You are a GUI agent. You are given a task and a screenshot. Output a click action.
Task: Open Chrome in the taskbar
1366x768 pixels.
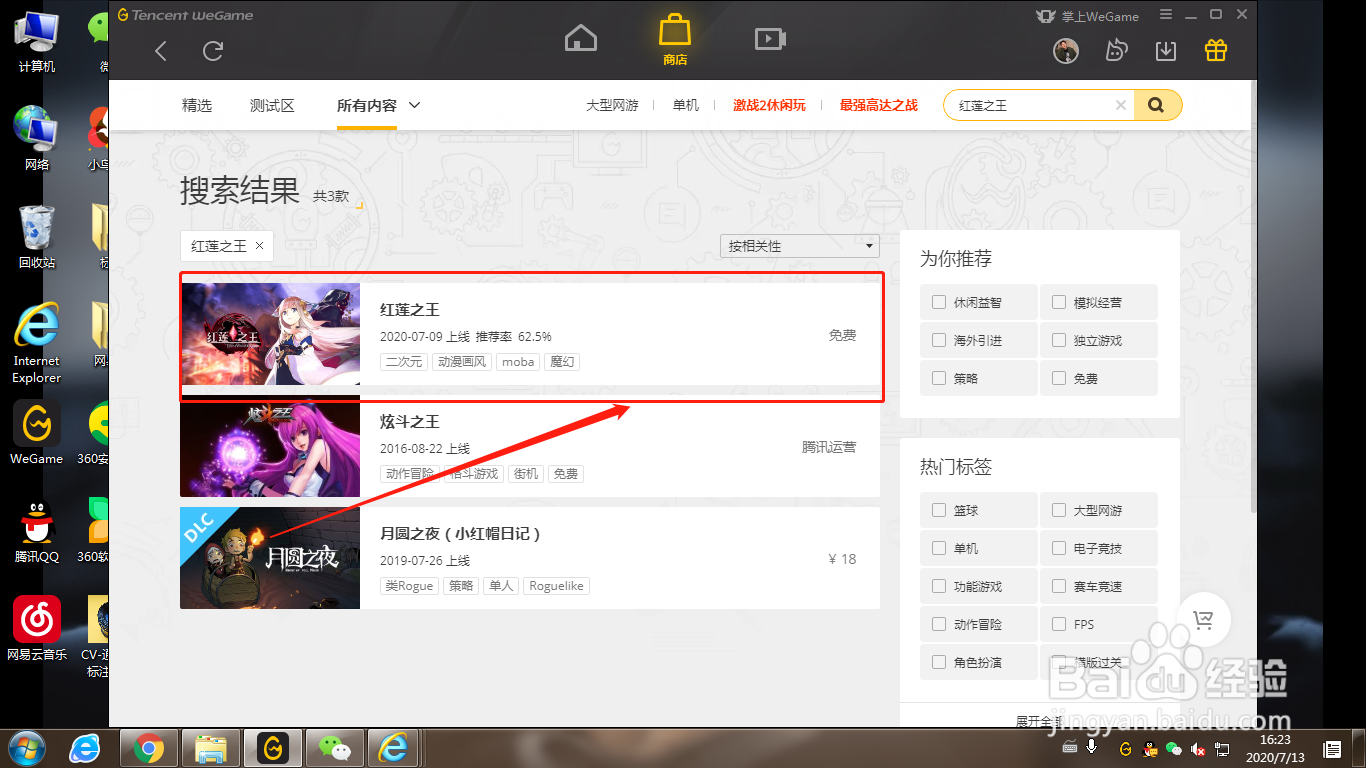[x=149, y=748]
